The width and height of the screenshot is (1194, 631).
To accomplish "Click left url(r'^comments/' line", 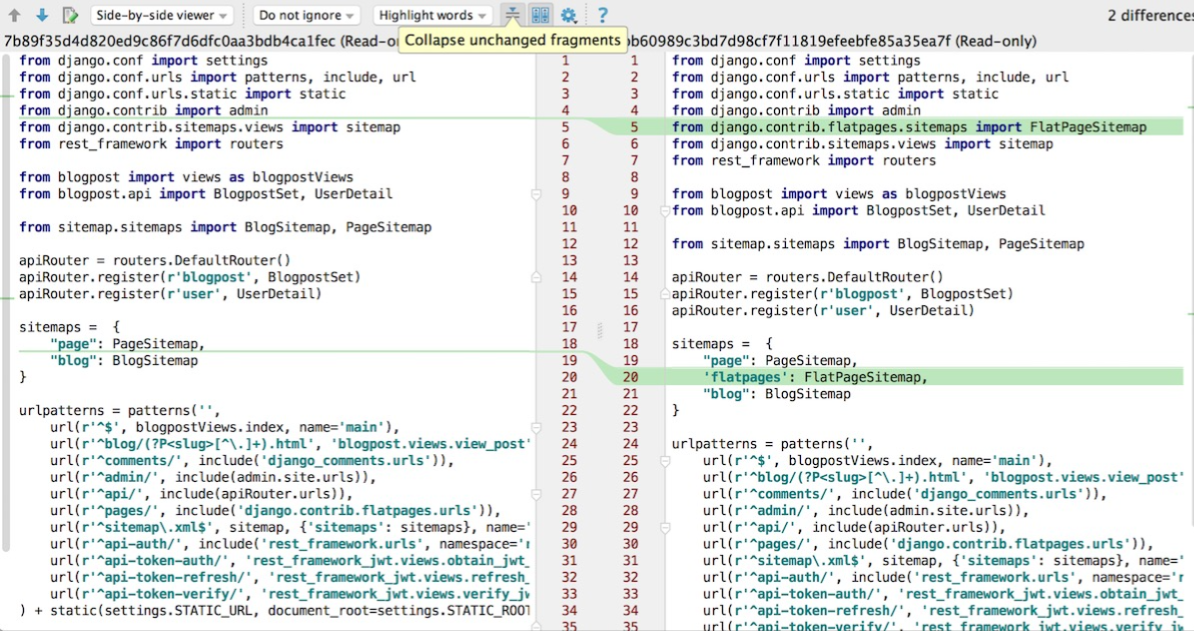I will click(x=252, y=461).
